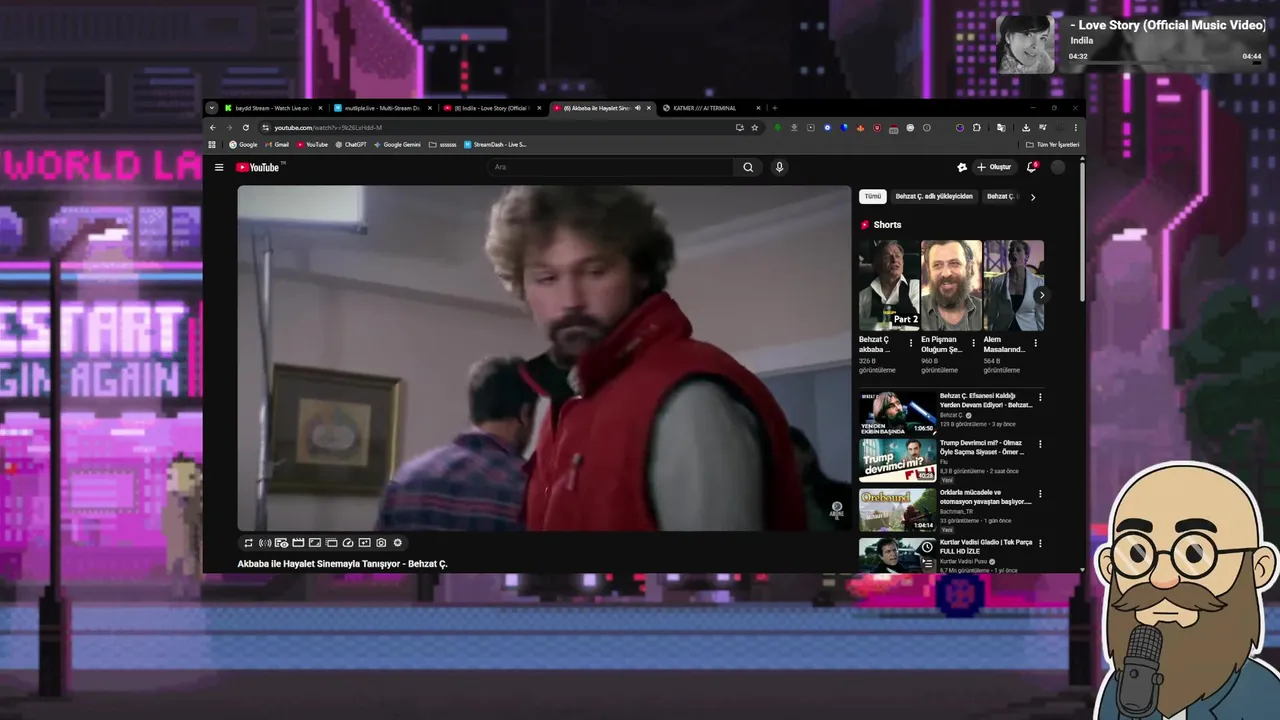Open the Google bookmark
The width and height of the screenshot is (1280, 720).
(x=243, y=144)
